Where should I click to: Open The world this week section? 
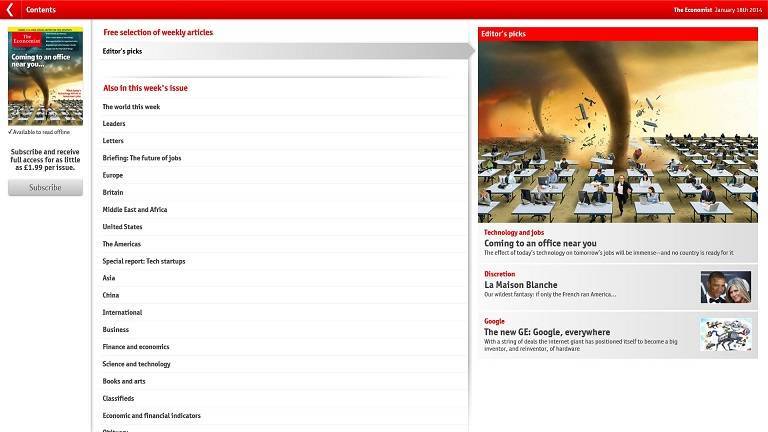tap(283, 107)
